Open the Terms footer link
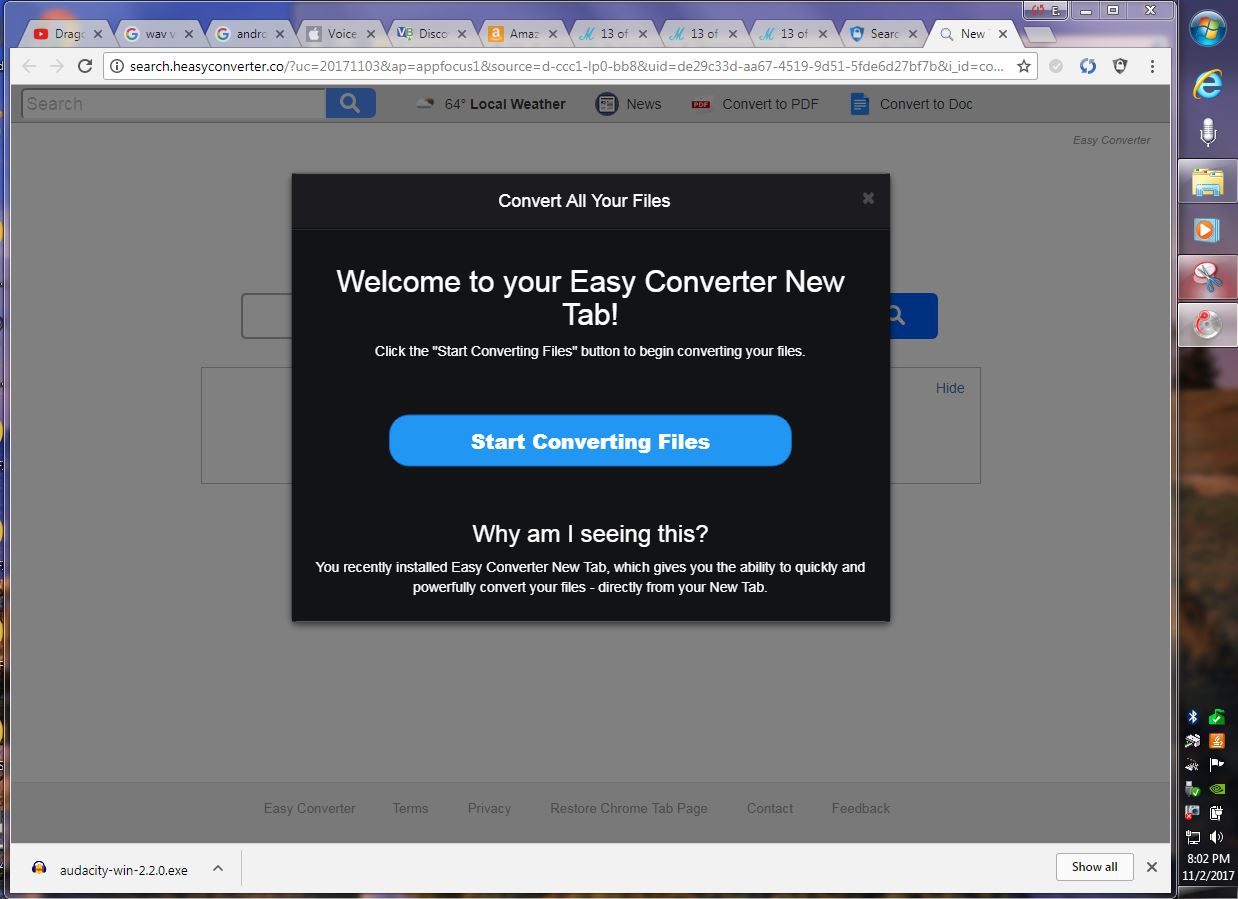 pos(410,808)
